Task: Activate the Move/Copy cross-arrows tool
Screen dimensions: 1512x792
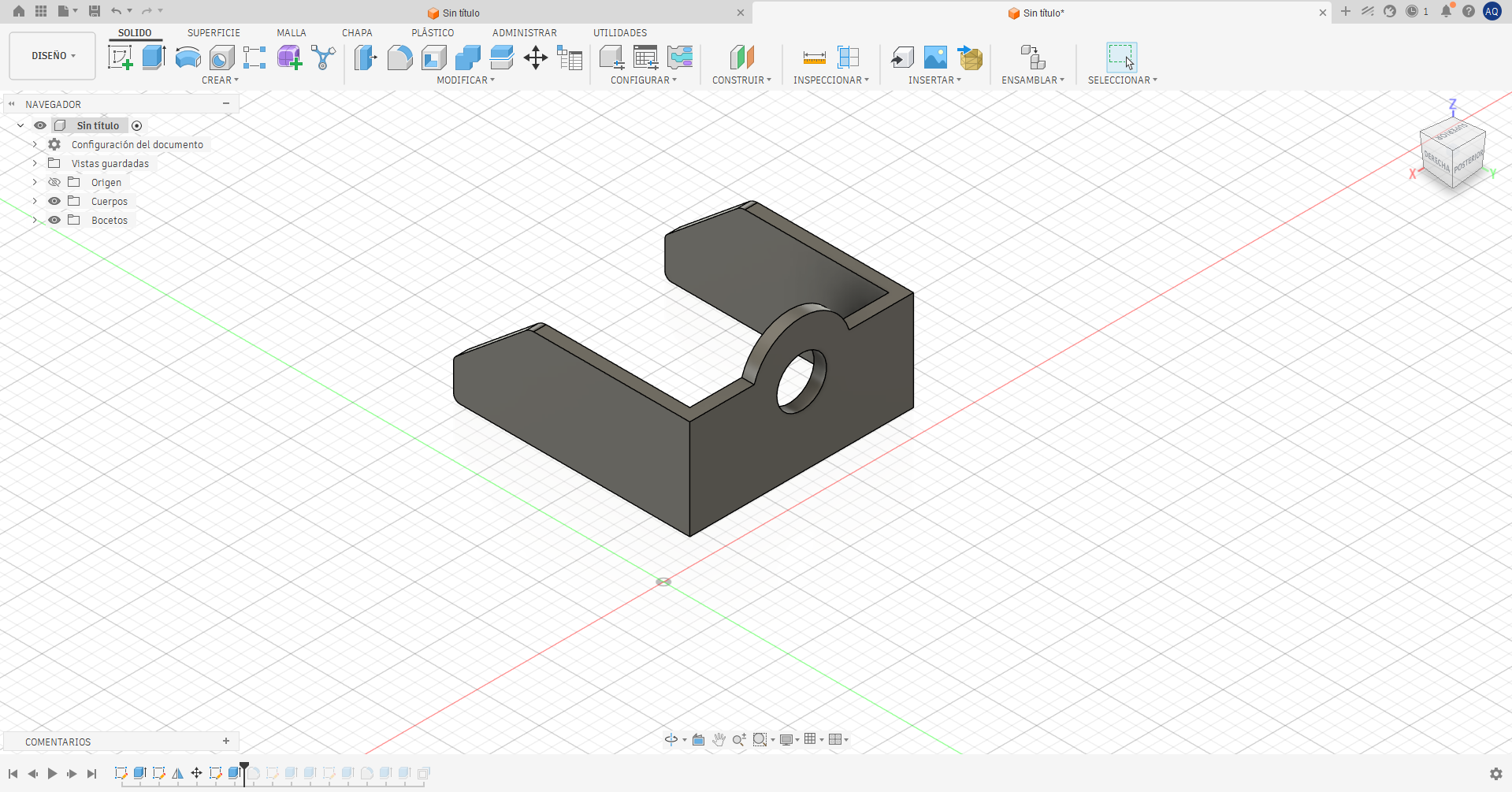Action: pyautogui.click(x=536, y=58)
